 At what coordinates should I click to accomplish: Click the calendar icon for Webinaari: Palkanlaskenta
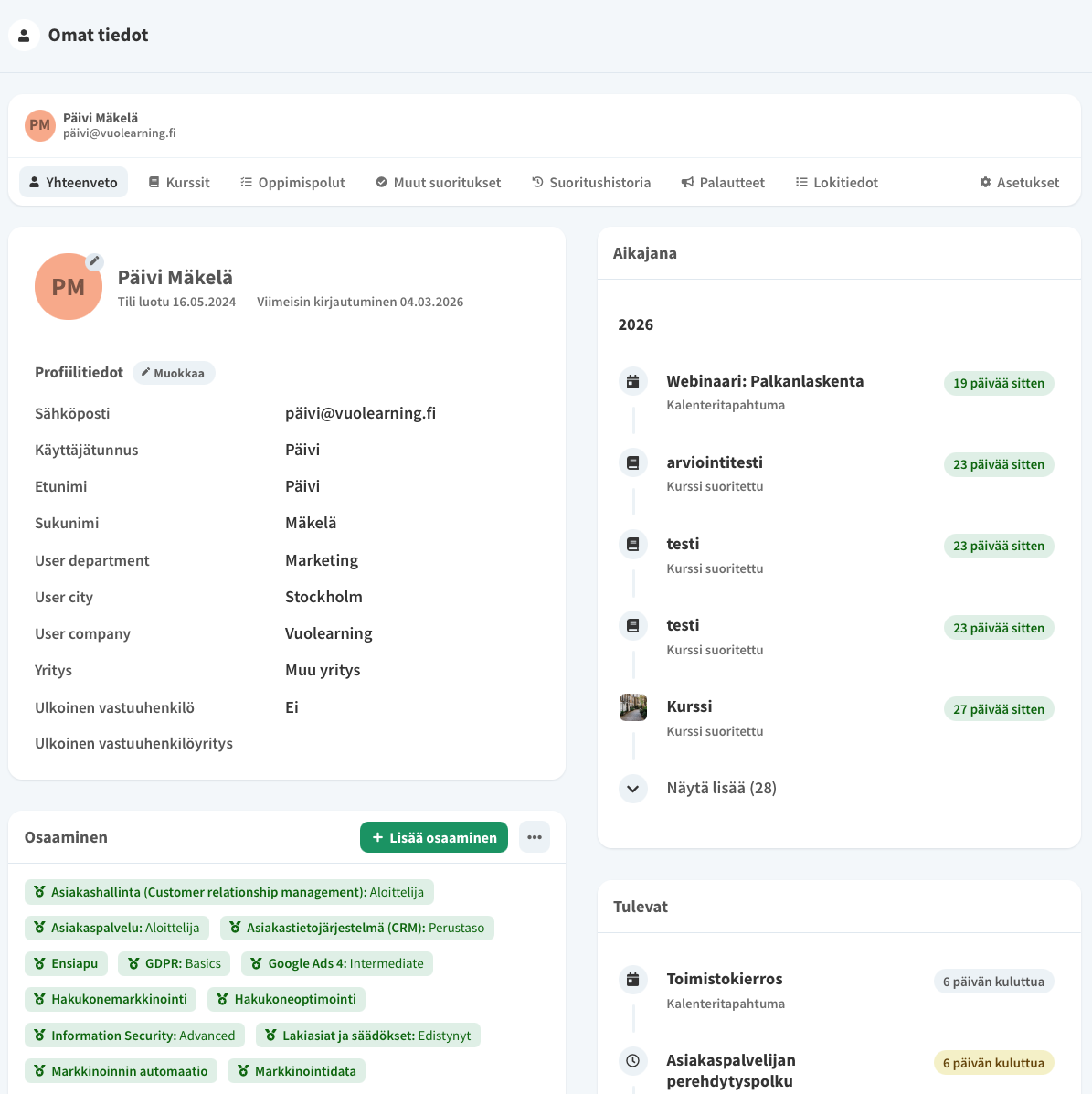(x=632, y=381)
